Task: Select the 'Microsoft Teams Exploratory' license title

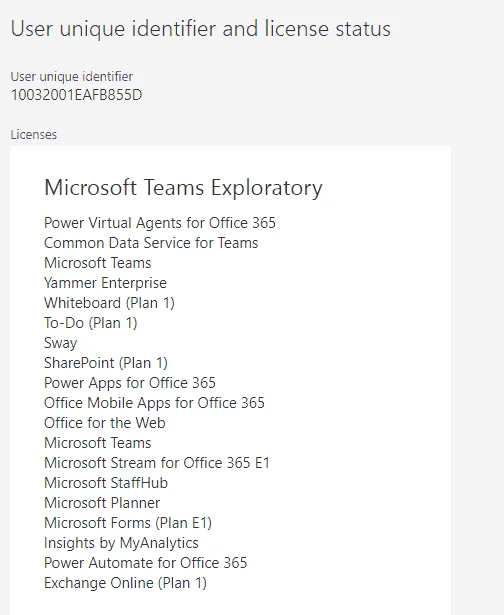Action: point(183,188)
